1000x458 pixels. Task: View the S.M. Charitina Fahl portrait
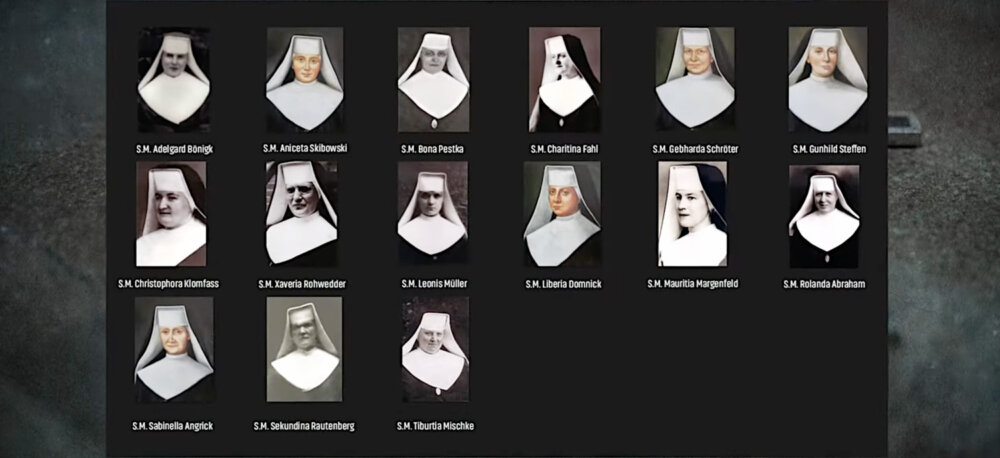point(564,80)
